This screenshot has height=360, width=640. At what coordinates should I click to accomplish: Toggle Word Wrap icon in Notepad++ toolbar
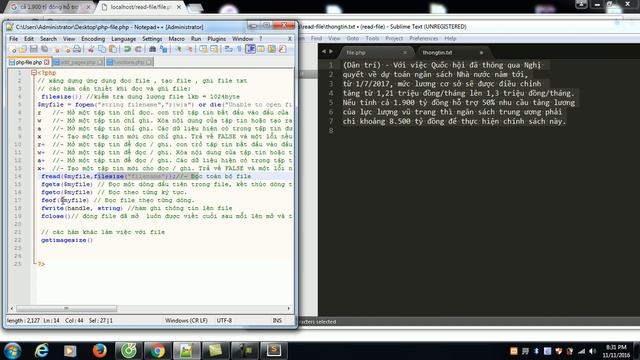tap(229, 49)
